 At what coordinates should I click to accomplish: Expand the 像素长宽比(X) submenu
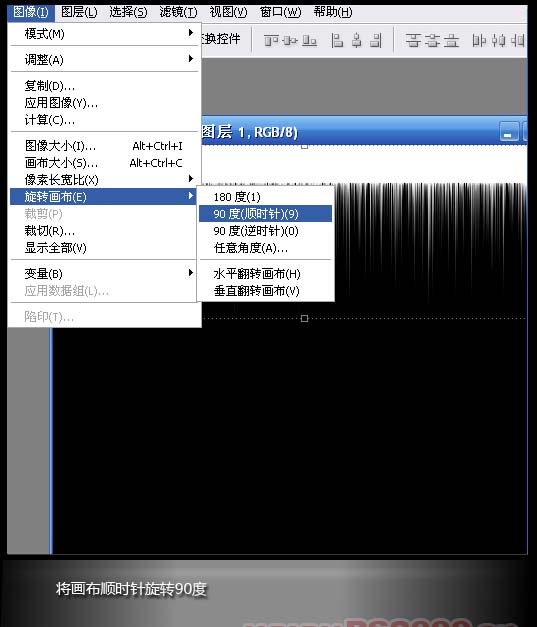pyautogui.click(x=104, y=180)
